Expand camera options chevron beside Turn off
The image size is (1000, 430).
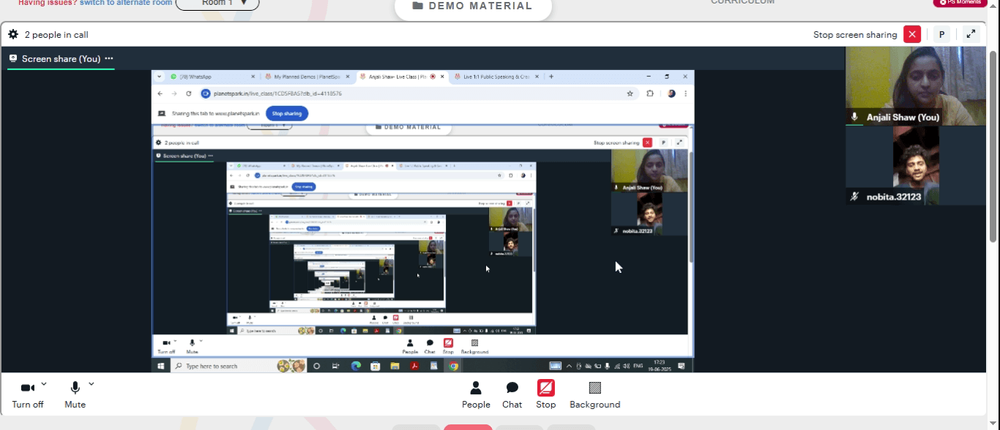tap(44, 384)
